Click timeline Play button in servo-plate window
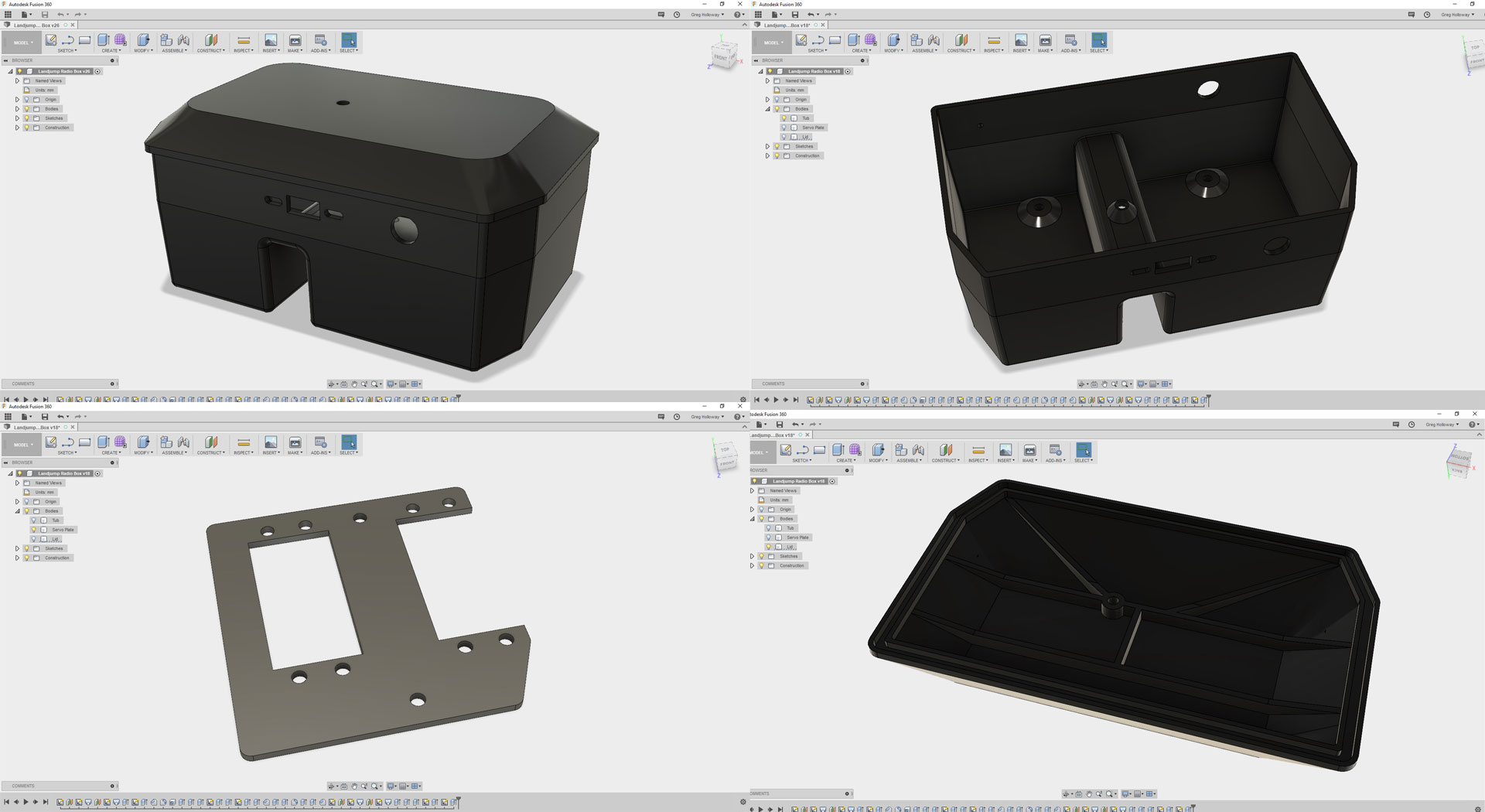The image size is (1485, 812). pos(26,802)
